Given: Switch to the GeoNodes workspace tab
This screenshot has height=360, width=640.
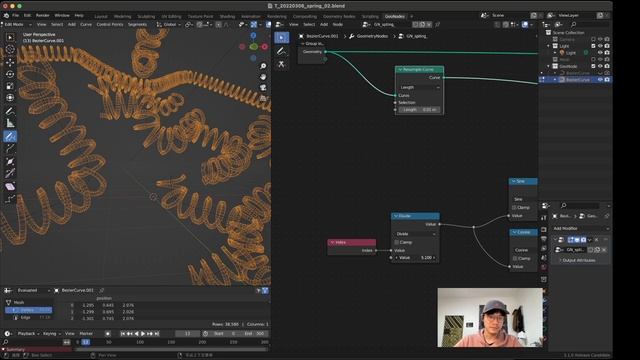Looking at the screenshot, I should 395,16.
